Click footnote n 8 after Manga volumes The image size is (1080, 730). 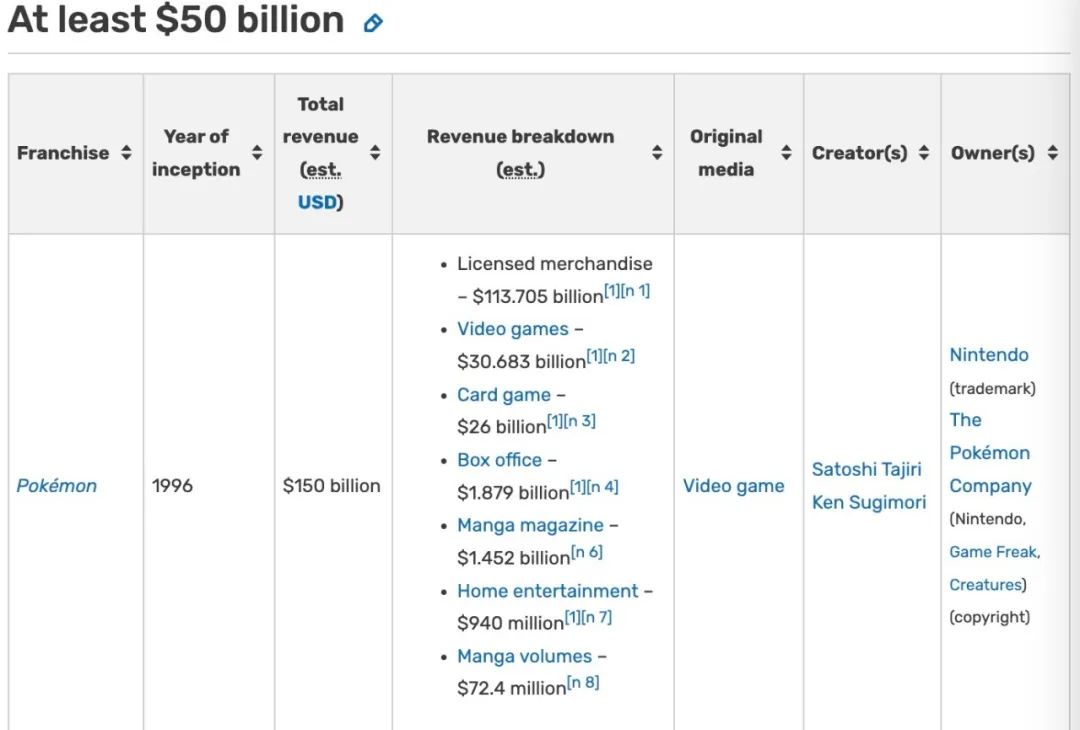point(583,682)
